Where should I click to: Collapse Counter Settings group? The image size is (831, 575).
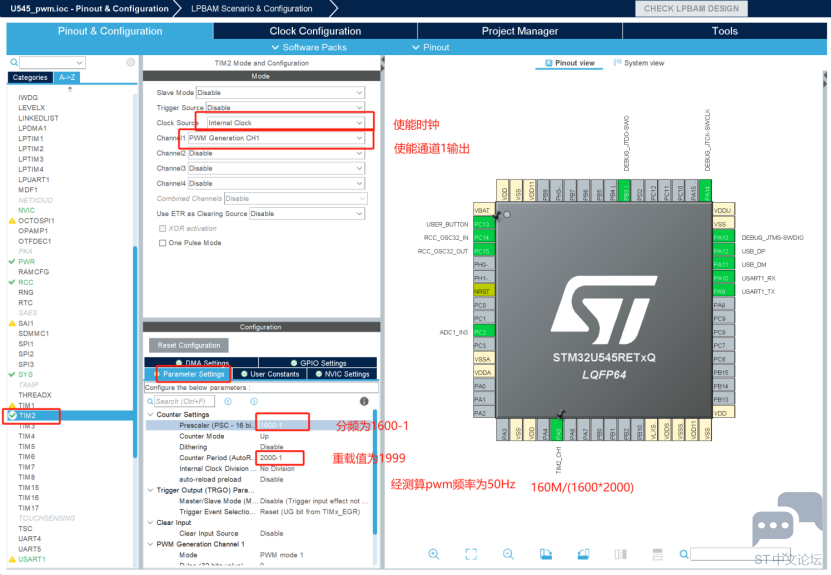point(151,414)
